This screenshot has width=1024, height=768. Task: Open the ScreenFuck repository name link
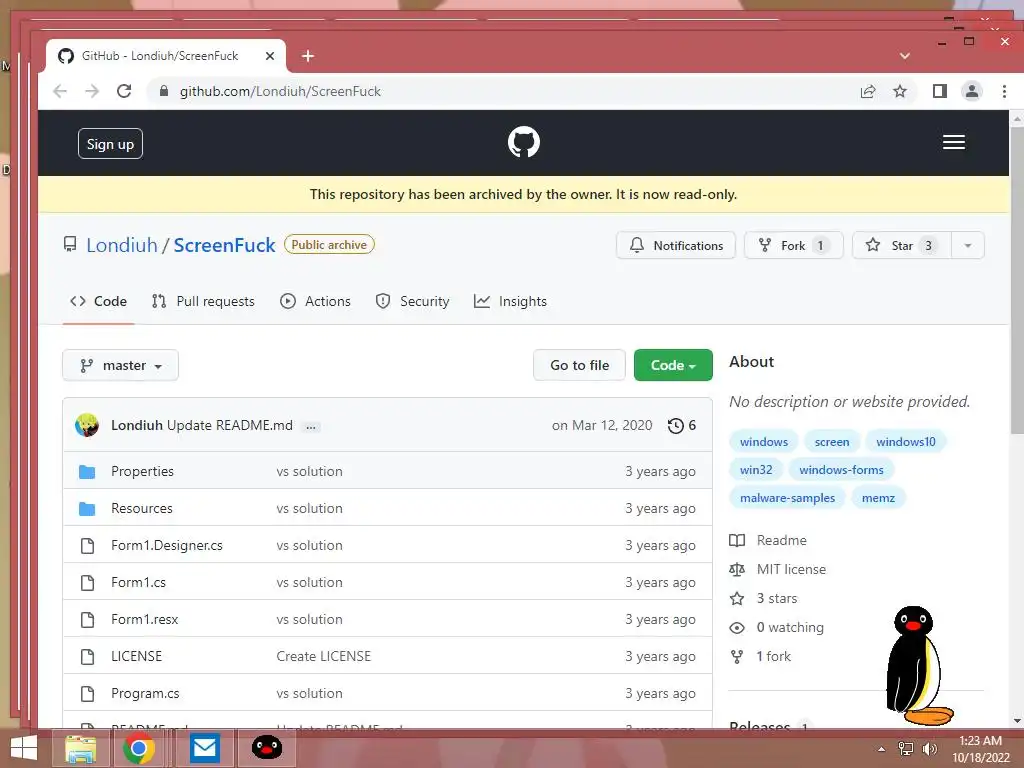[224, 246]
